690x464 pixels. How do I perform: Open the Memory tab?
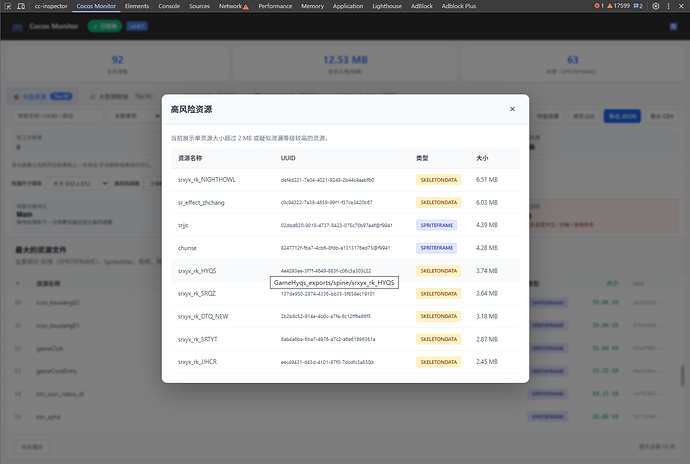(312, 6)
